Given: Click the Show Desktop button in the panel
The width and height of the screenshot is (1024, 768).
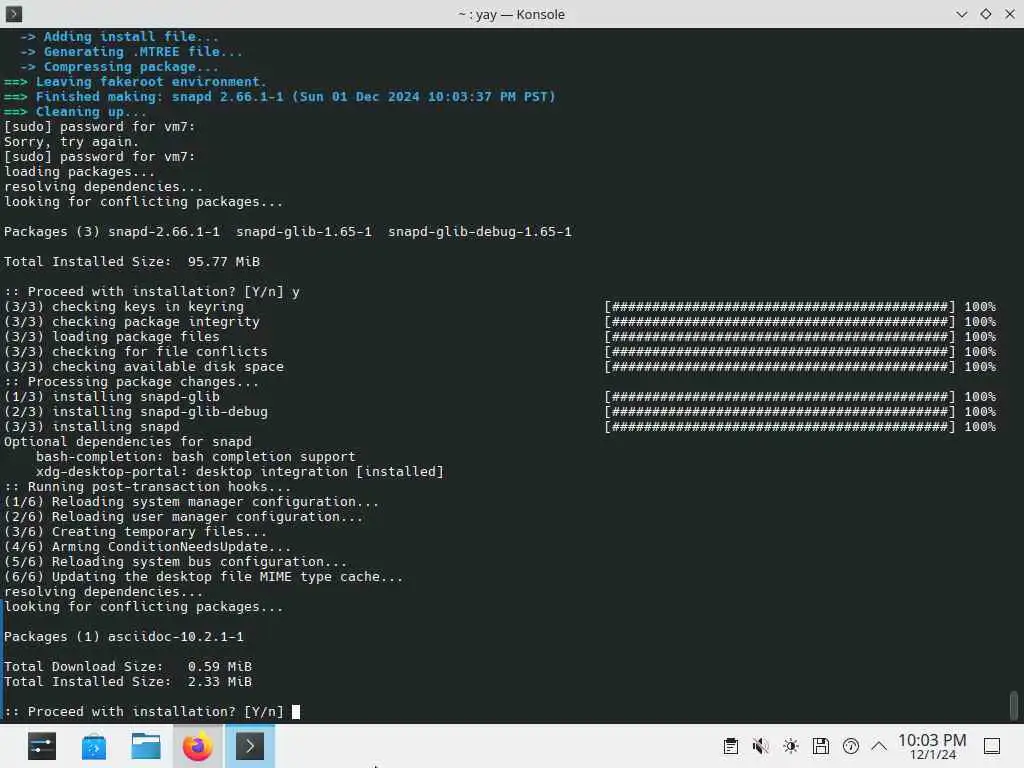Looking at the screenshot, I should pyautogui.click(x=992, y=746).
